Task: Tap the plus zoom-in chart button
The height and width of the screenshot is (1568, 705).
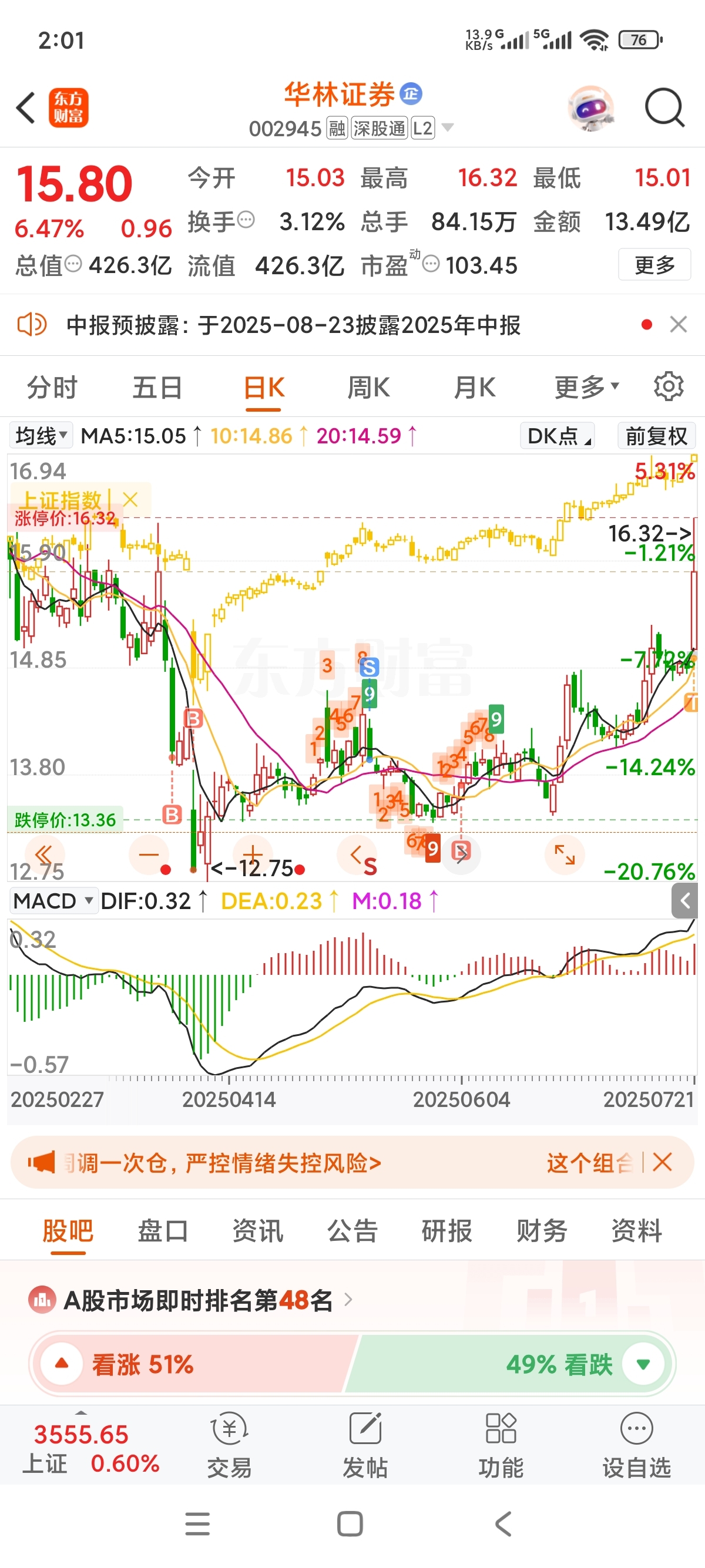Action: tap(253, 854)
